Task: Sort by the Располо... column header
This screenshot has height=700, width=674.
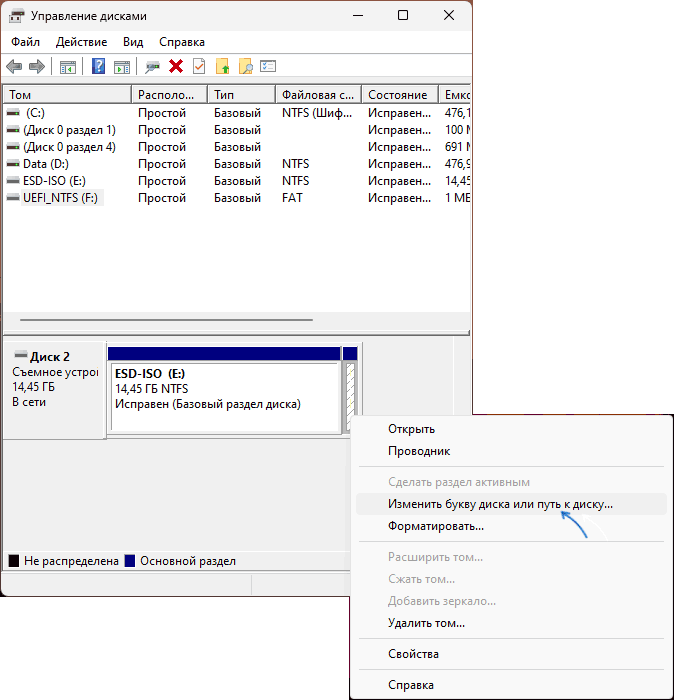Action: [x=170, y=95]
